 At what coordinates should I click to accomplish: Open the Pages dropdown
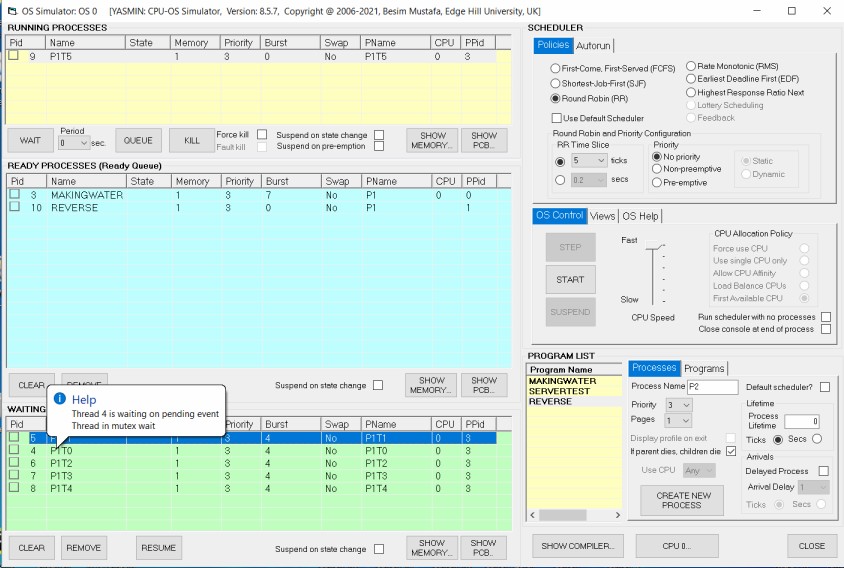(686, 420)
